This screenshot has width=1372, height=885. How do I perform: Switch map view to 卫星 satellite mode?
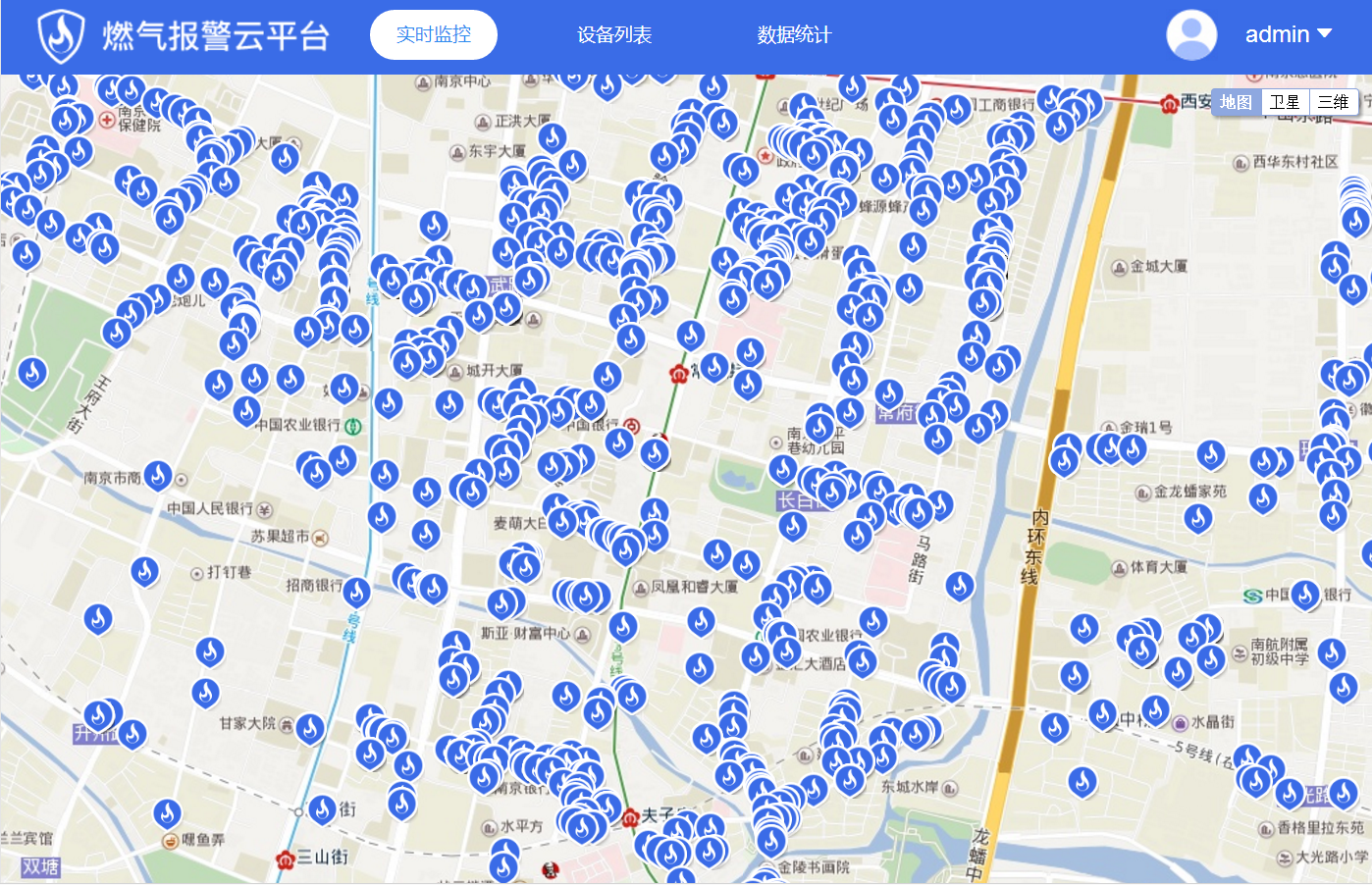[1284, 102]
